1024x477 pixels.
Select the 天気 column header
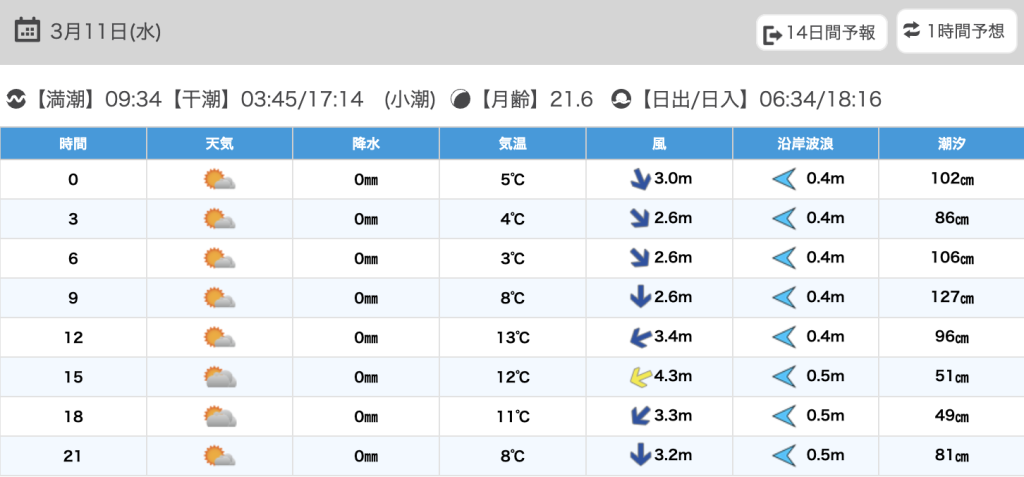point(219,144)
